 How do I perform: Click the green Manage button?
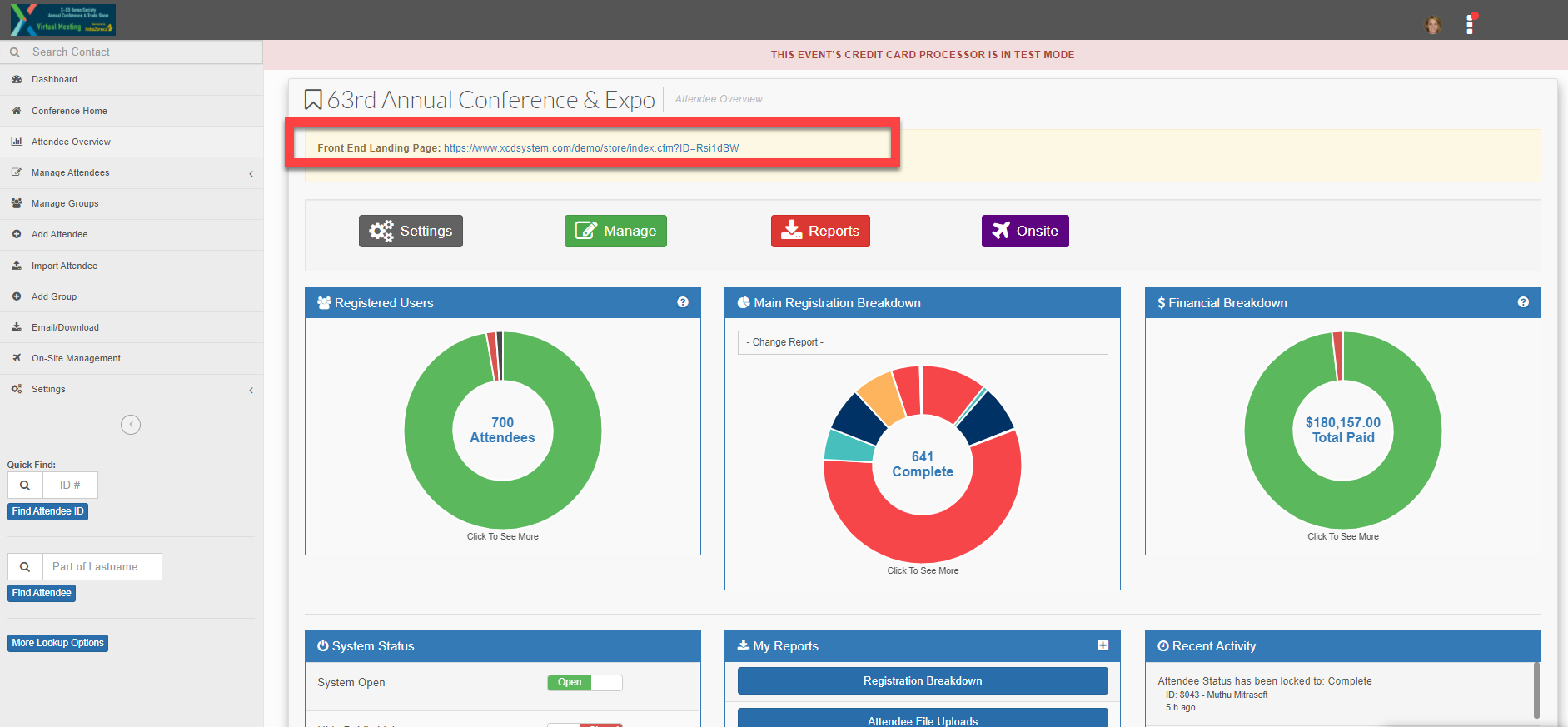615,231
